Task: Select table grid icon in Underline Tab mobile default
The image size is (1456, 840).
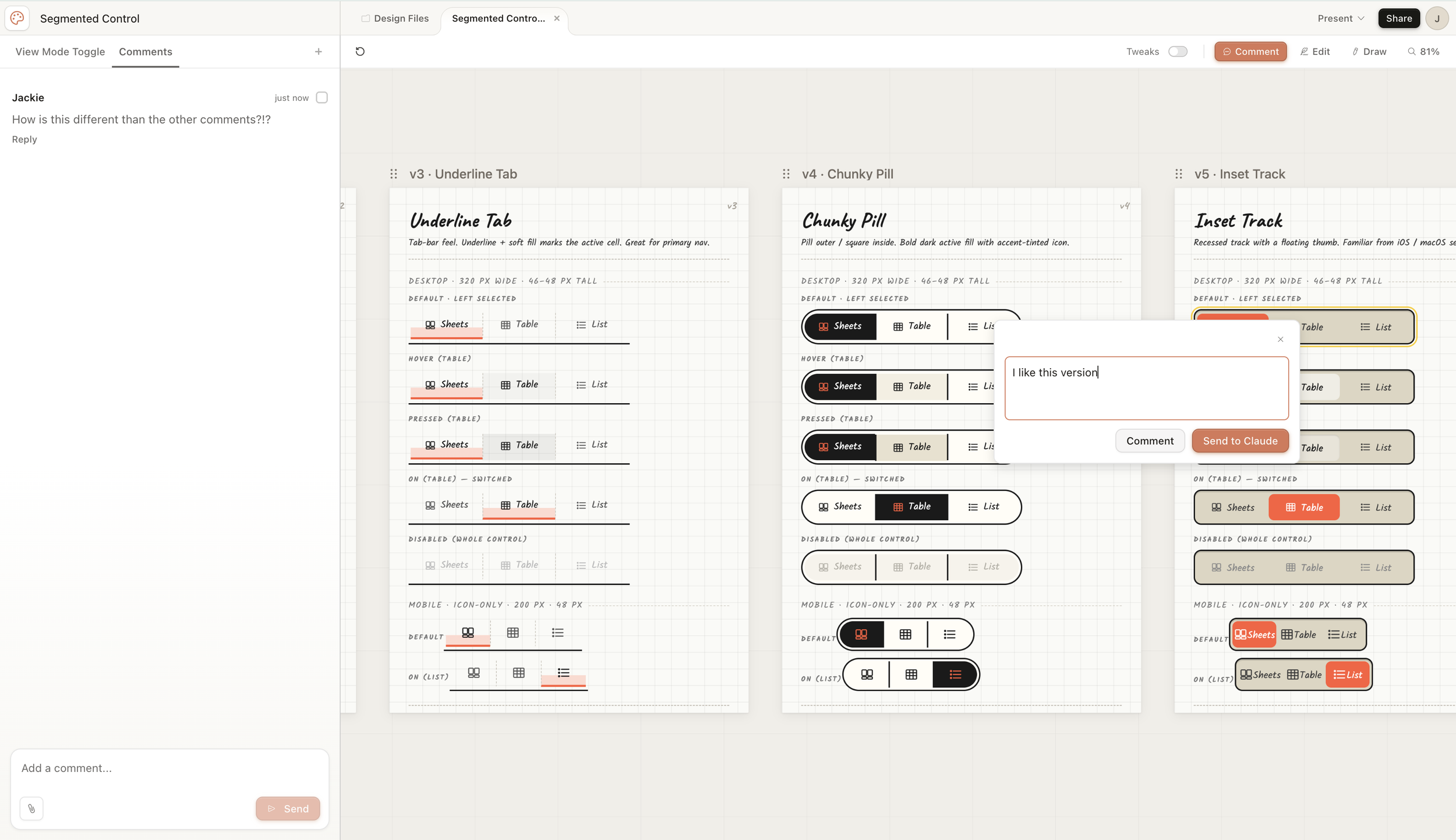Action: coord(513,633)
